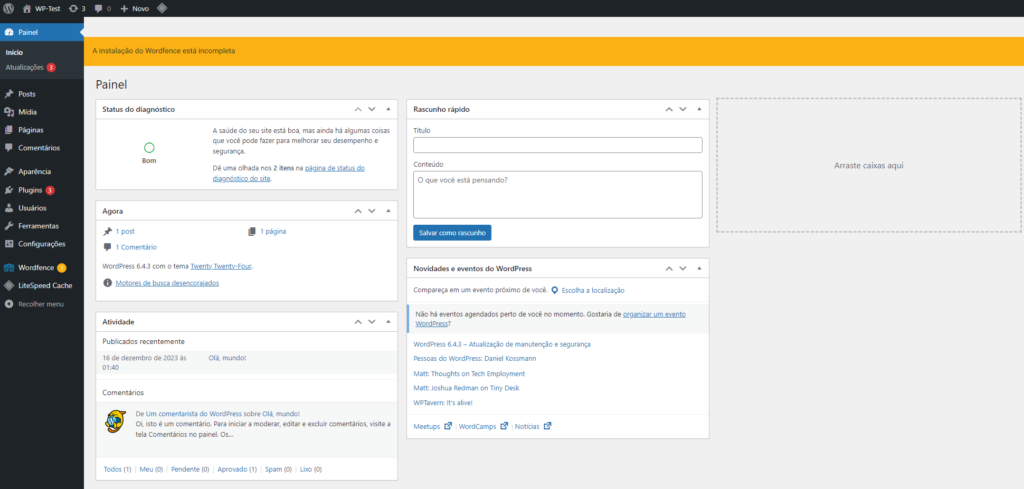The height and width of the screenshot is (489, 1024).
Task: Toggle the Rascunho rápido panel
Action: 698,108
